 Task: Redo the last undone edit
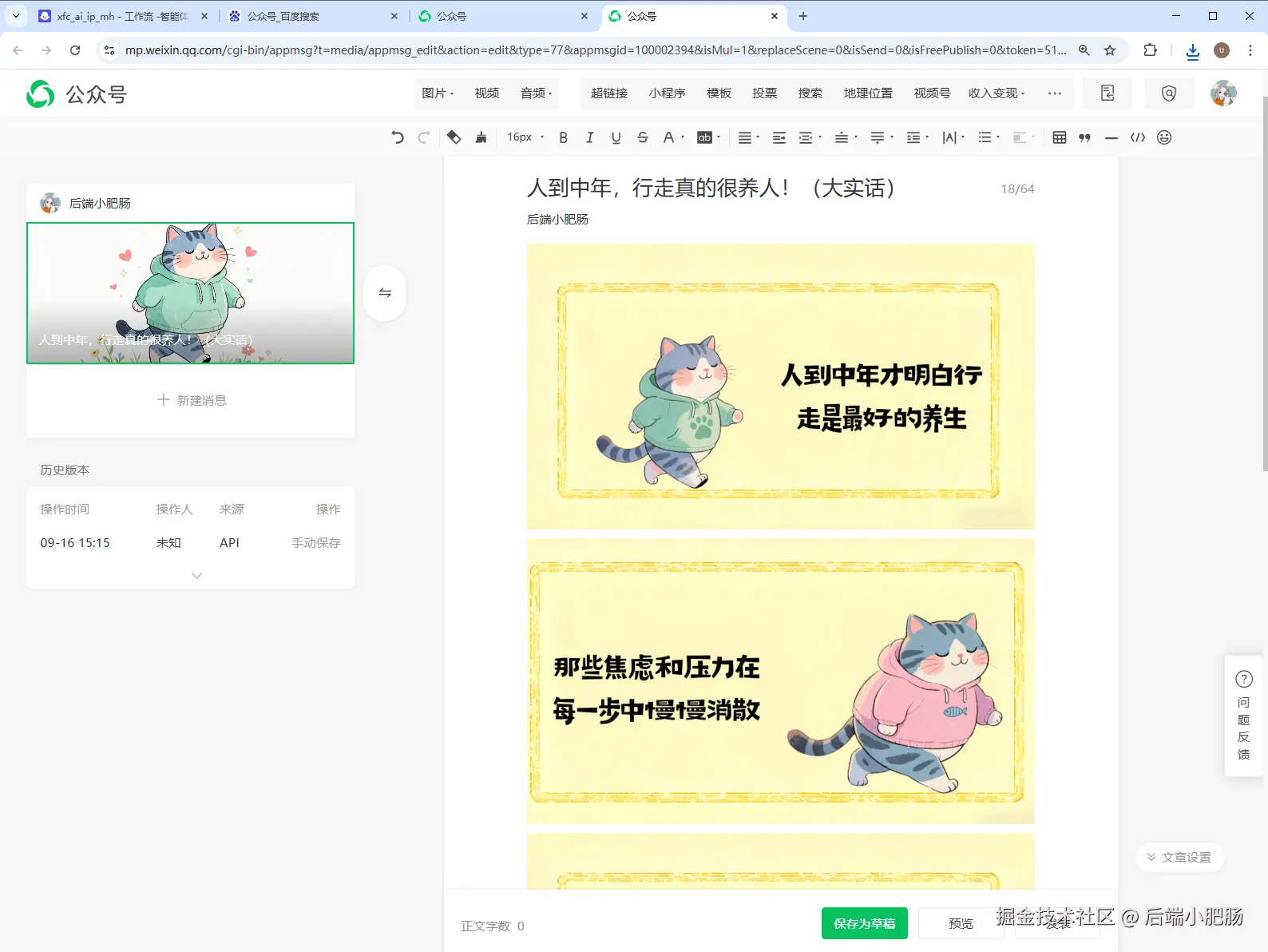pos(424,137)
